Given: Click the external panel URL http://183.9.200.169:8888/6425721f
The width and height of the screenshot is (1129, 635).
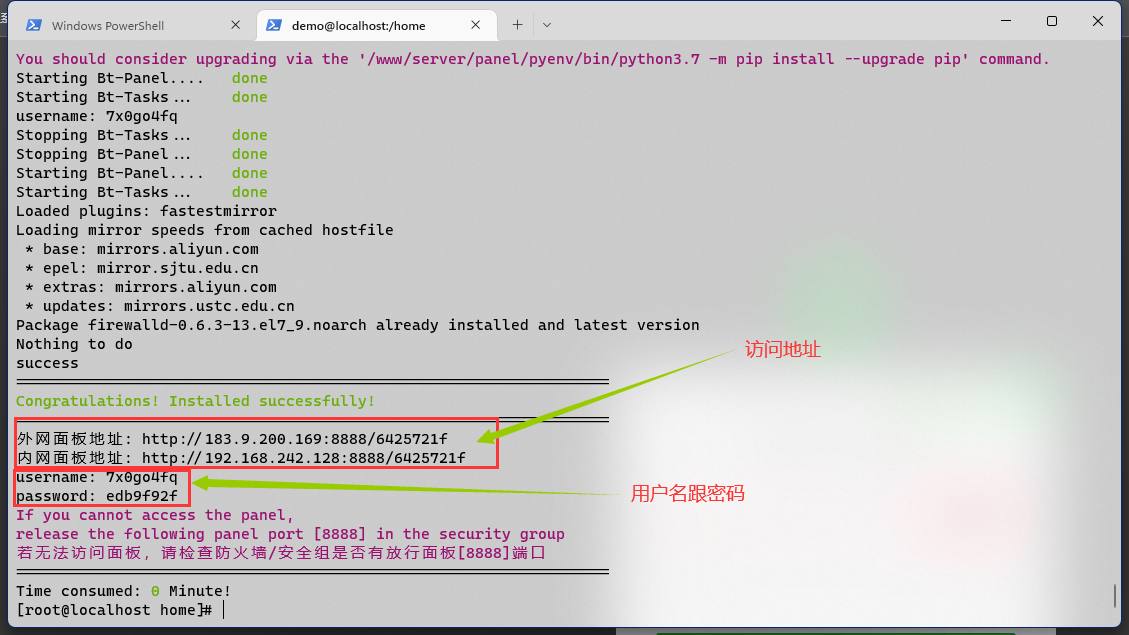Looking at the screenshot, I should pos(294,439).
